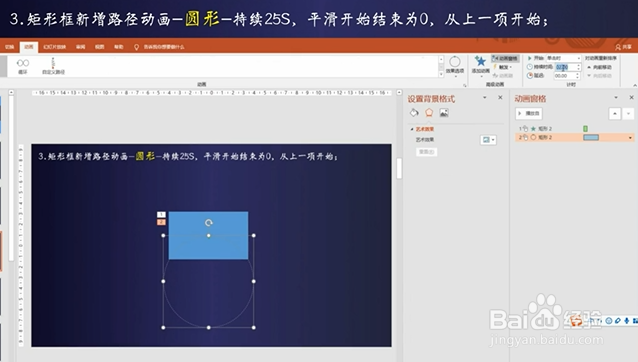The height and width of the screenshot is (362, 638).
Task: Click the 持续时间 duration input field
Action: 565,67
